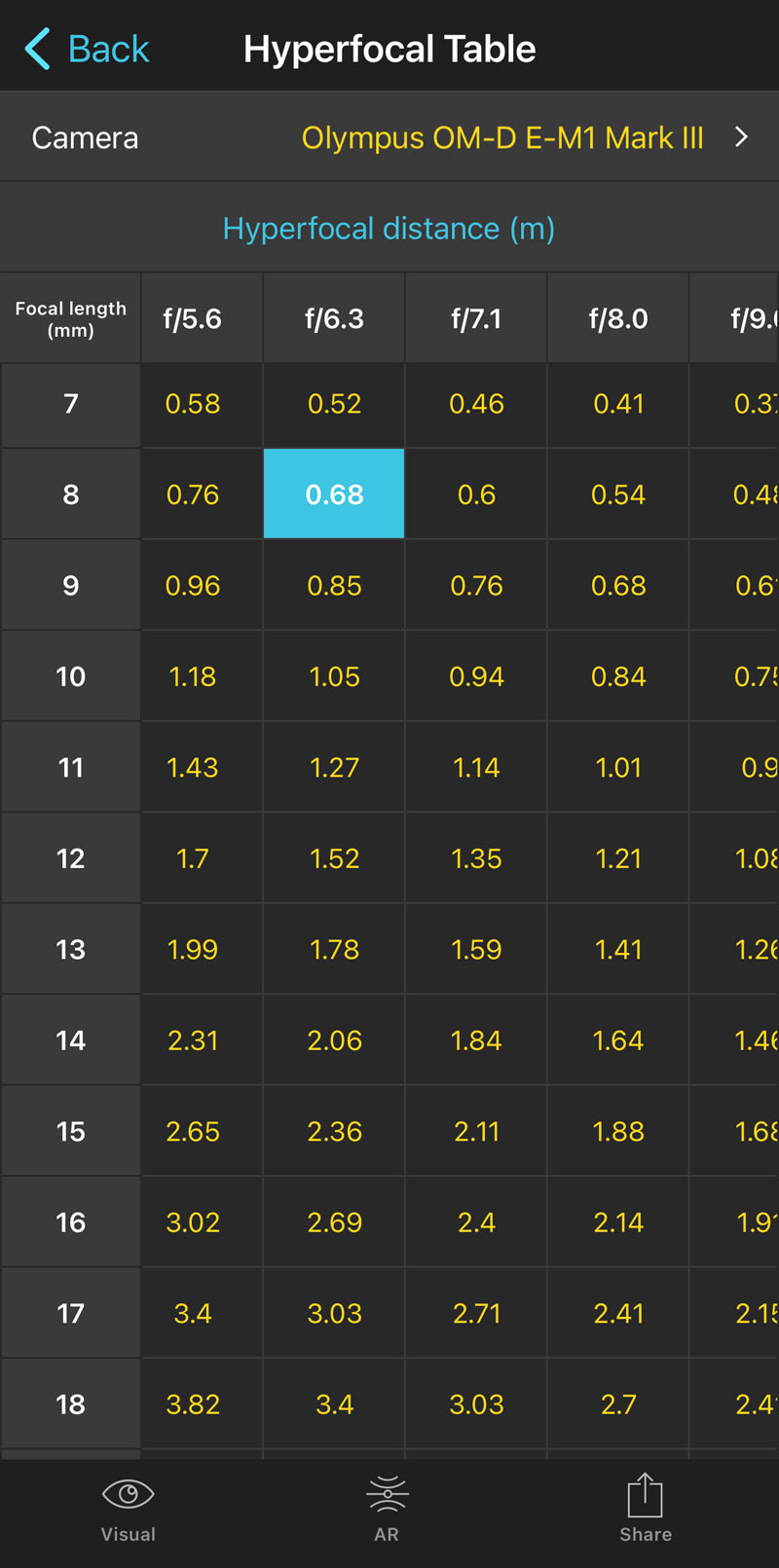Tap the Hyperfocal distance (m) unit label

click(389, 229)
